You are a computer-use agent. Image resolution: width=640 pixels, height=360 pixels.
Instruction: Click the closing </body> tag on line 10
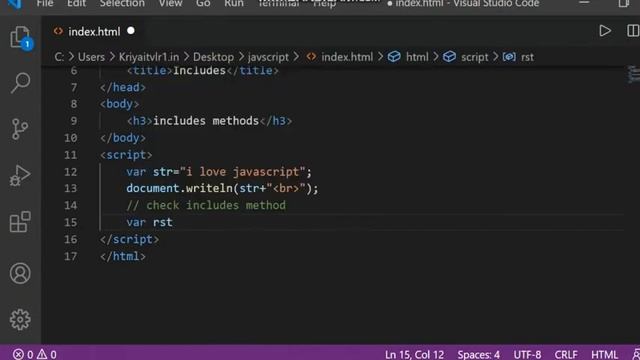[123, 138]
